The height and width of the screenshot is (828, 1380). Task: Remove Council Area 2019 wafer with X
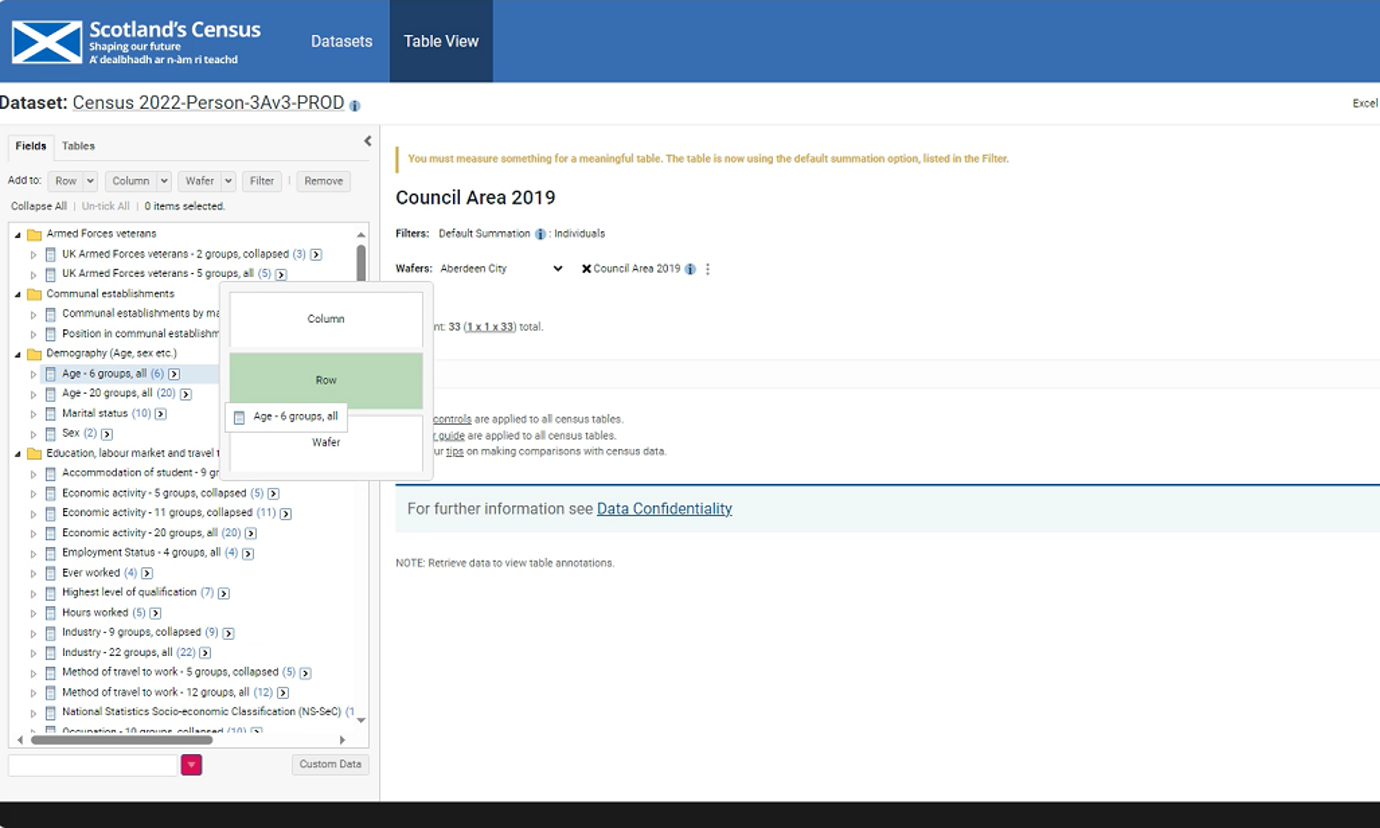point(586,269)
